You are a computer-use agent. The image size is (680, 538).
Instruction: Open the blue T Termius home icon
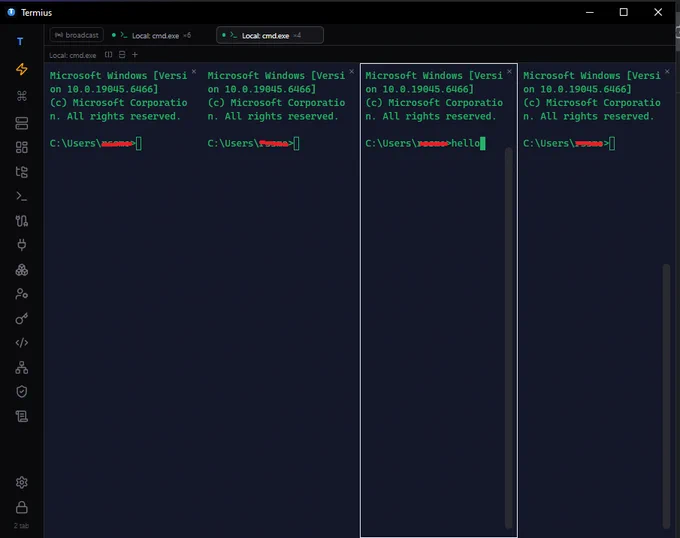tap(20, 42)
